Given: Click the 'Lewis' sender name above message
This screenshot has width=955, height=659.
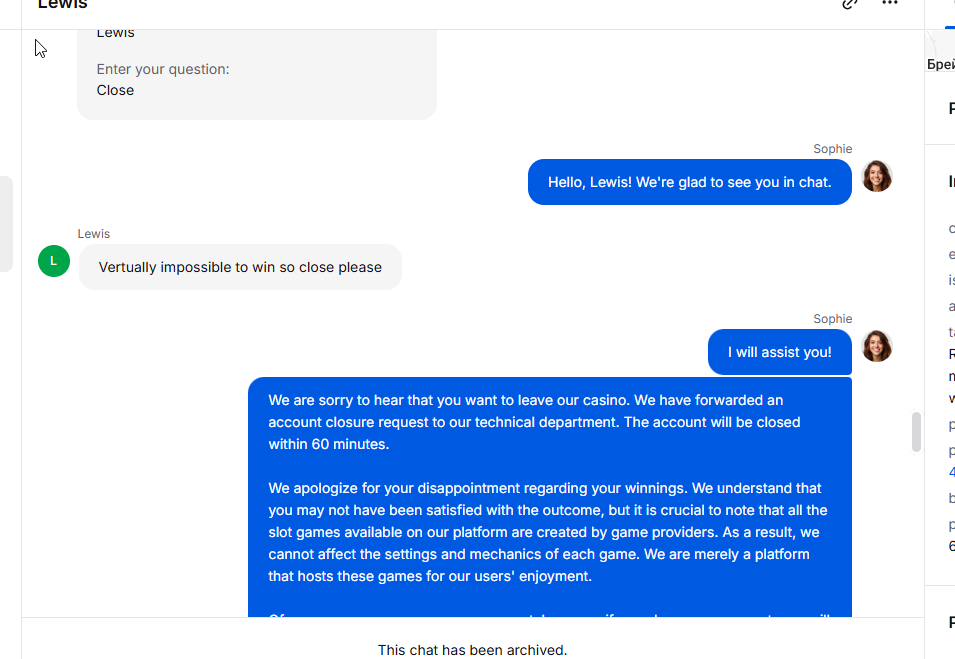Looking at the screenshot, I should point(94,234).
